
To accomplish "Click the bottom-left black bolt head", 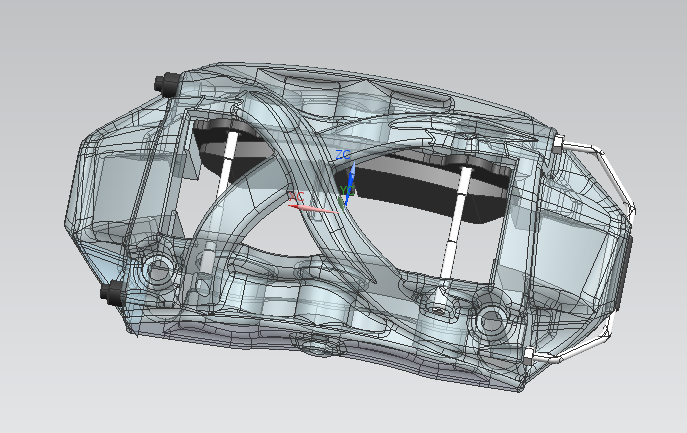I will click(x=112, y=293).
